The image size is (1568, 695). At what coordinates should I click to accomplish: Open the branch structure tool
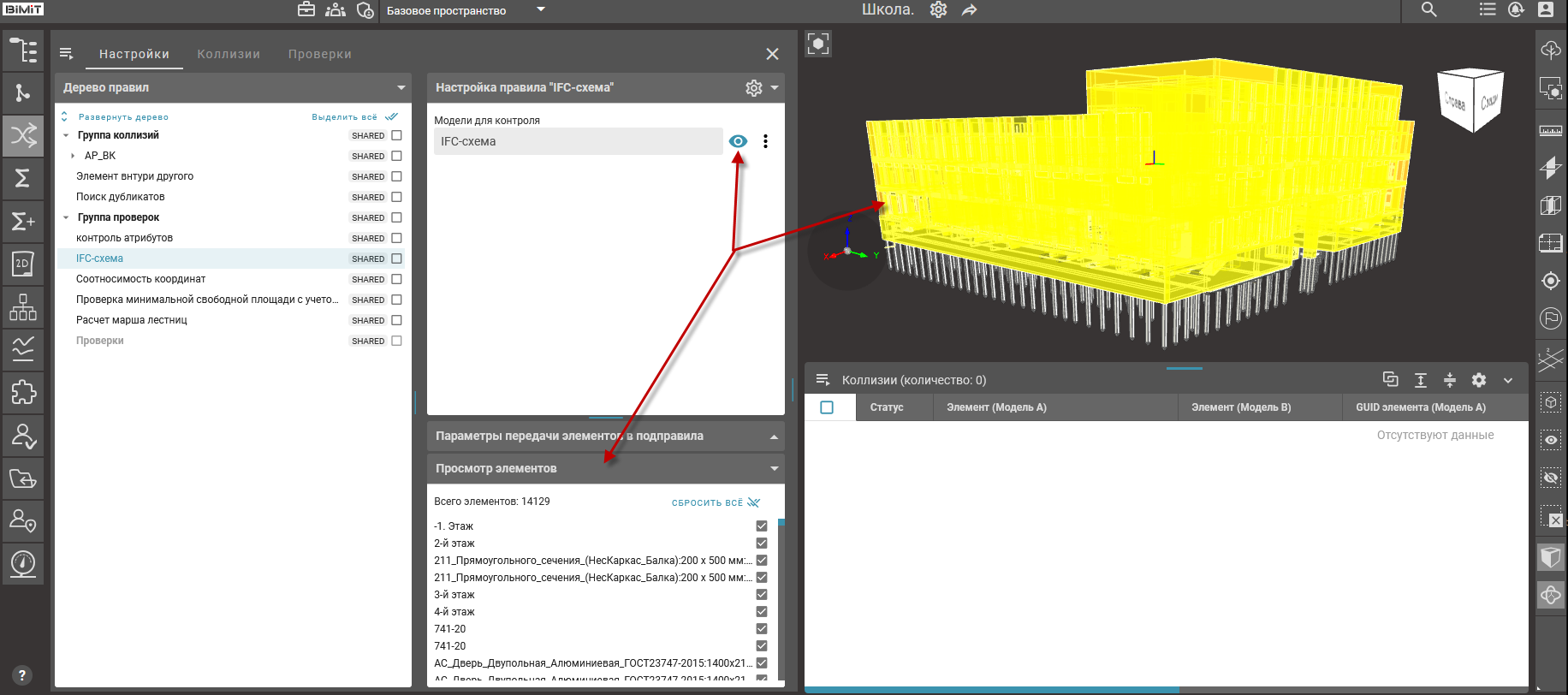(23, 93)
